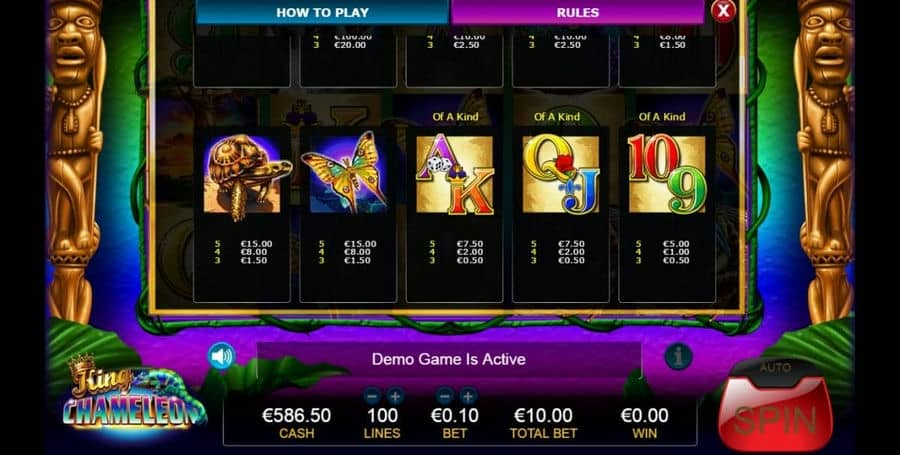The height and width of the screenshot is (455, 900).
Task: Mute the game sound speaker icon
Action: pyautogui.click(x=222, y=356)
